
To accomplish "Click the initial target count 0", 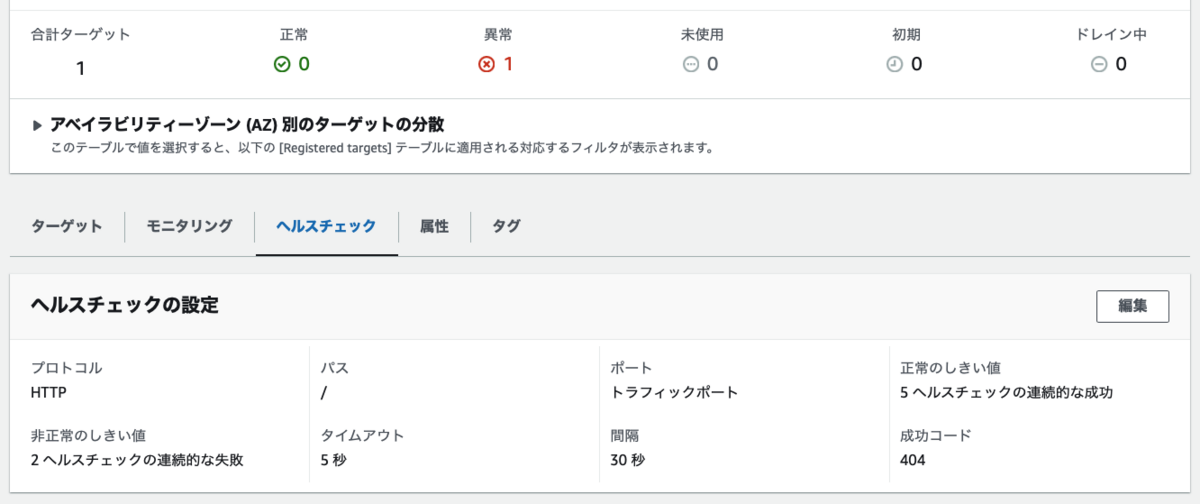I will [916, 64].
